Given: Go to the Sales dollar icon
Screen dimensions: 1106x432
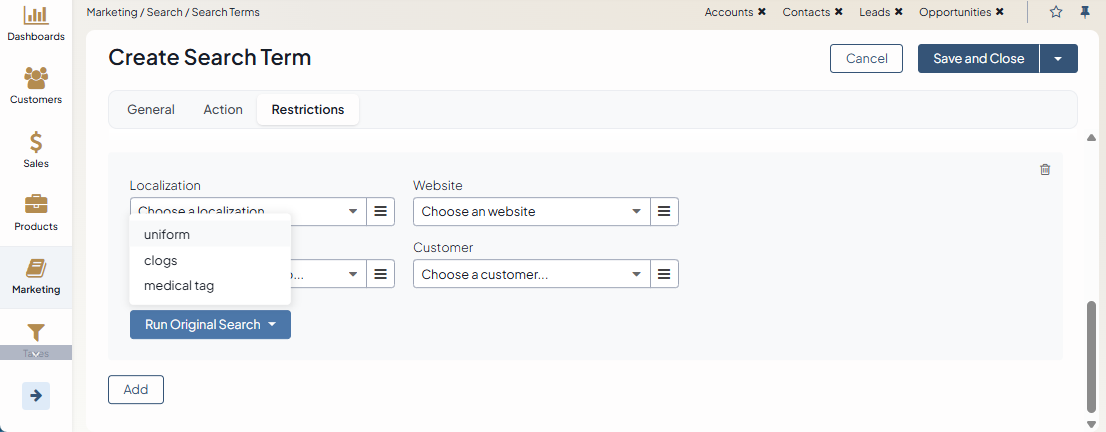Looking at the screenshot, I should coord(36,142).
